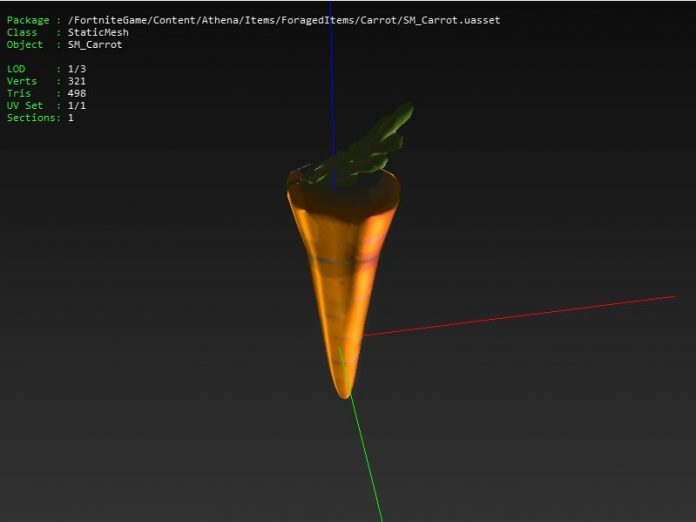This screenshot has height=522, width=696.
Task: Click the 'Tris' label
Action: pos(19,93)
